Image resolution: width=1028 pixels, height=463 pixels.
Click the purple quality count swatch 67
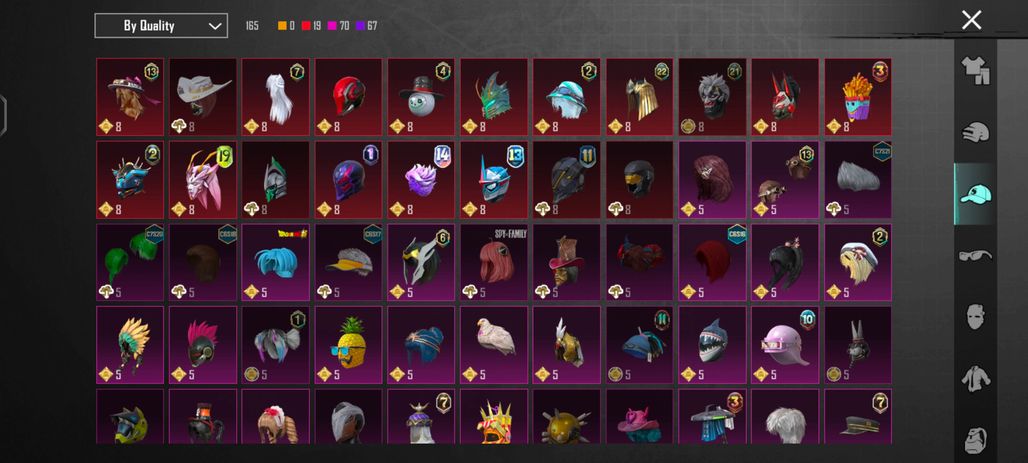tap(366, 26)
